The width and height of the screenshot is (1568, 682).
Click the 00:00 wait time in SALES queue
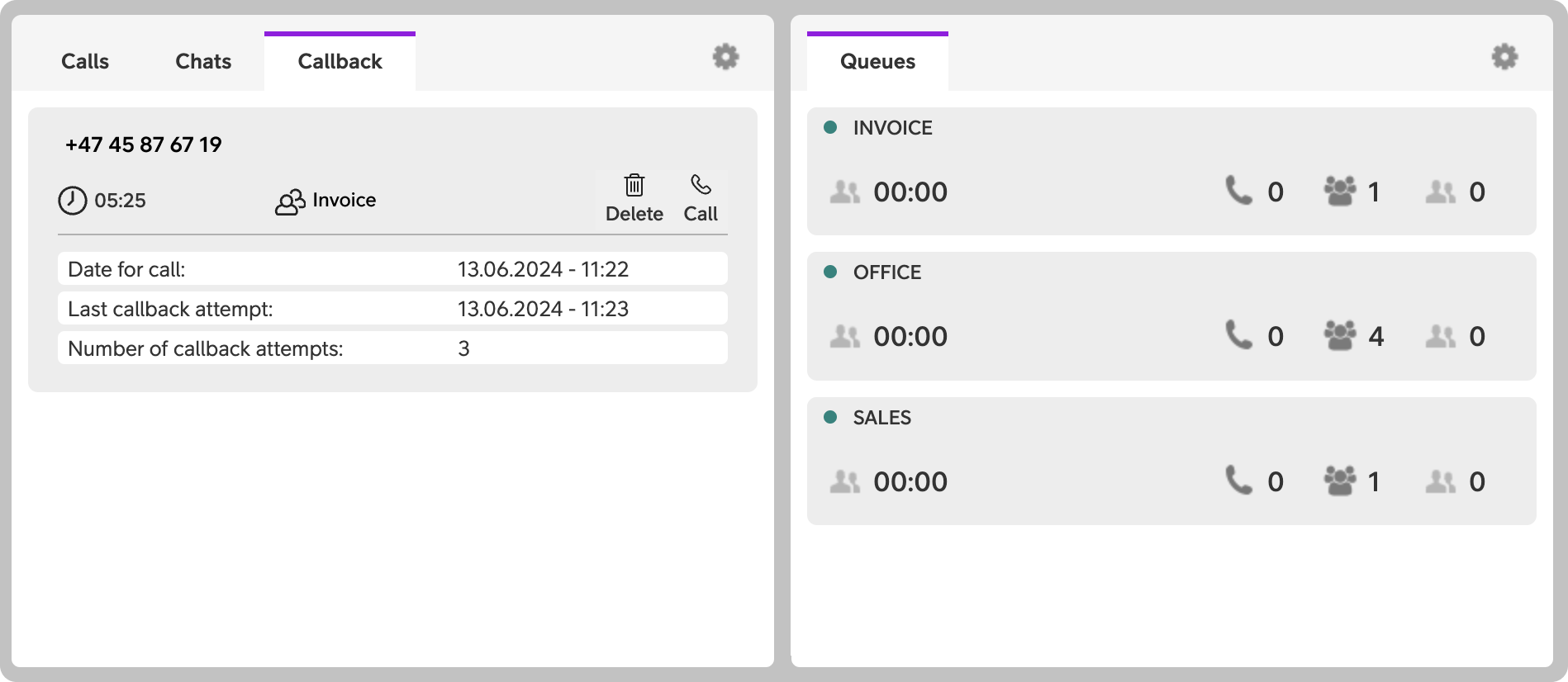910,482
